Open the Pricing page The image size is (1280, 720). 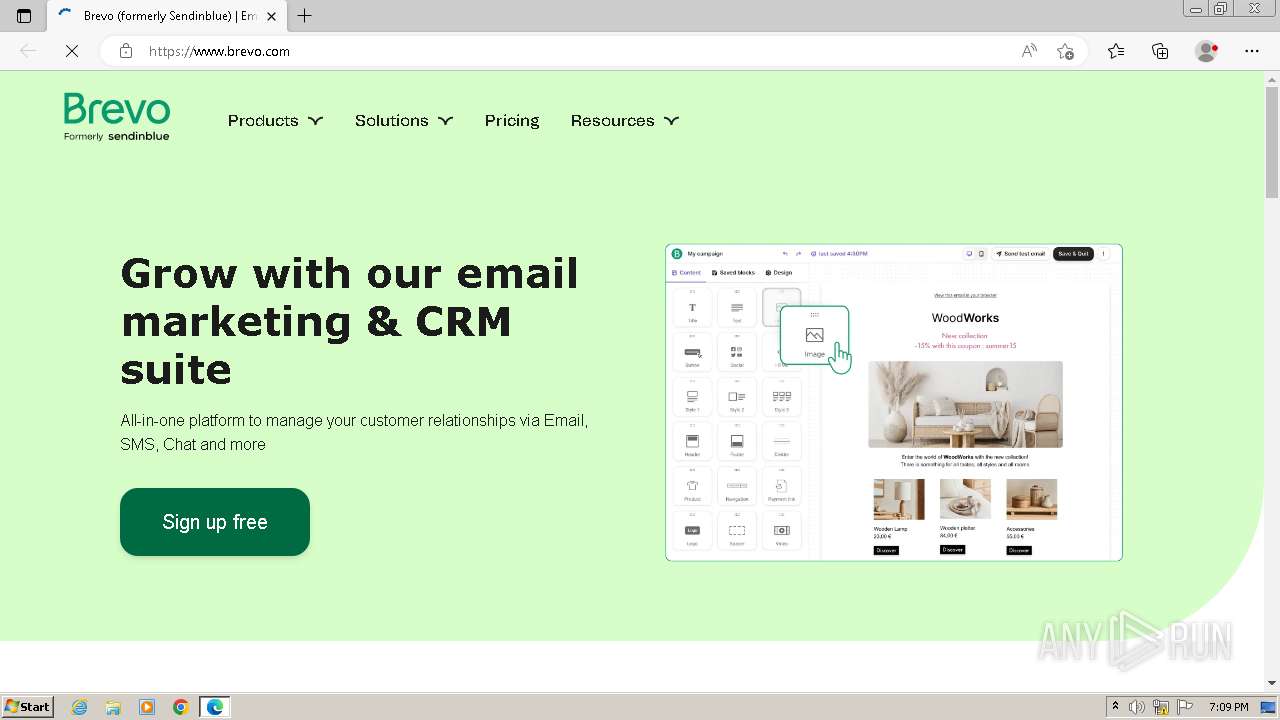click(x=512, y=120)
